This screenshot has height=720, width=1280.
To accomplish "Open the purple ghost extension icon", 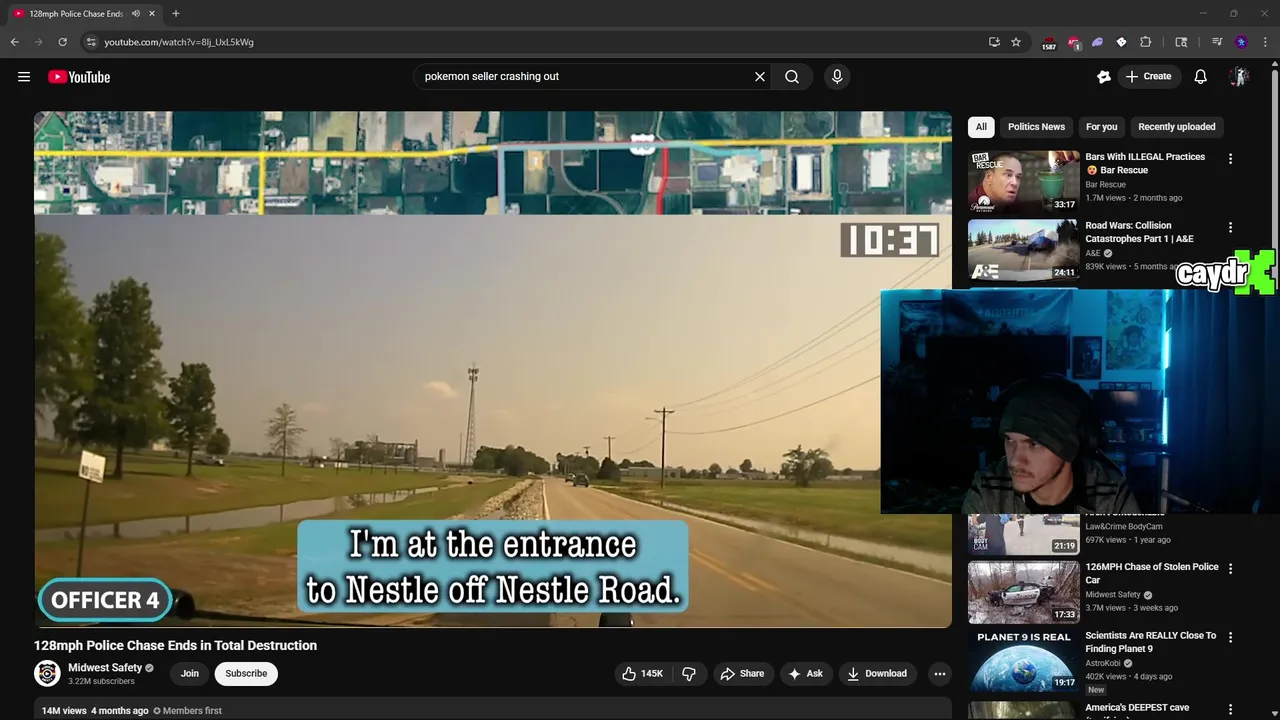I will click(1097, 42).
